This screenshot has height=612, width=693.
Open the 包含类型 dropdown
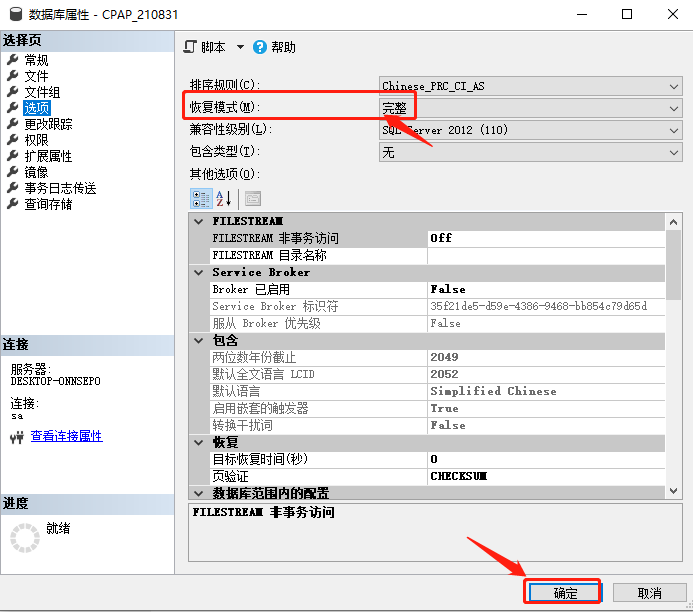(673, 152)
